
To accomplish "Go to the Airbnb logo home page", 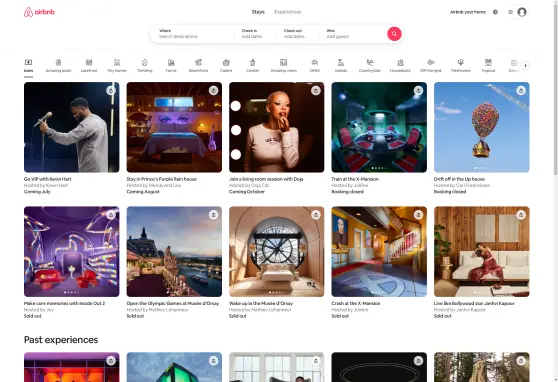I will [x=39, y=12].
